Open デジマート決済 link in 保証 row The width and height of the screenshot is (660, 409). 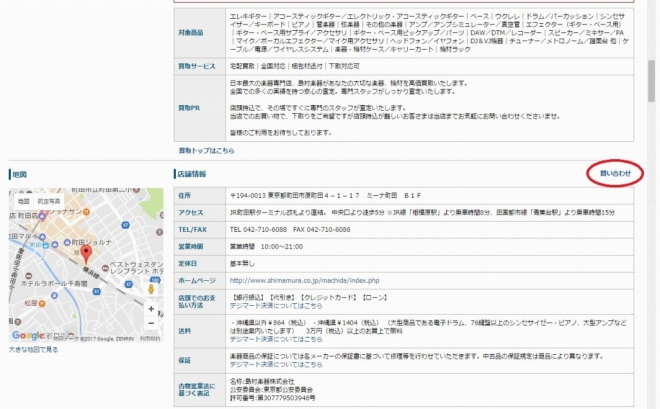[x=276, y=364]
